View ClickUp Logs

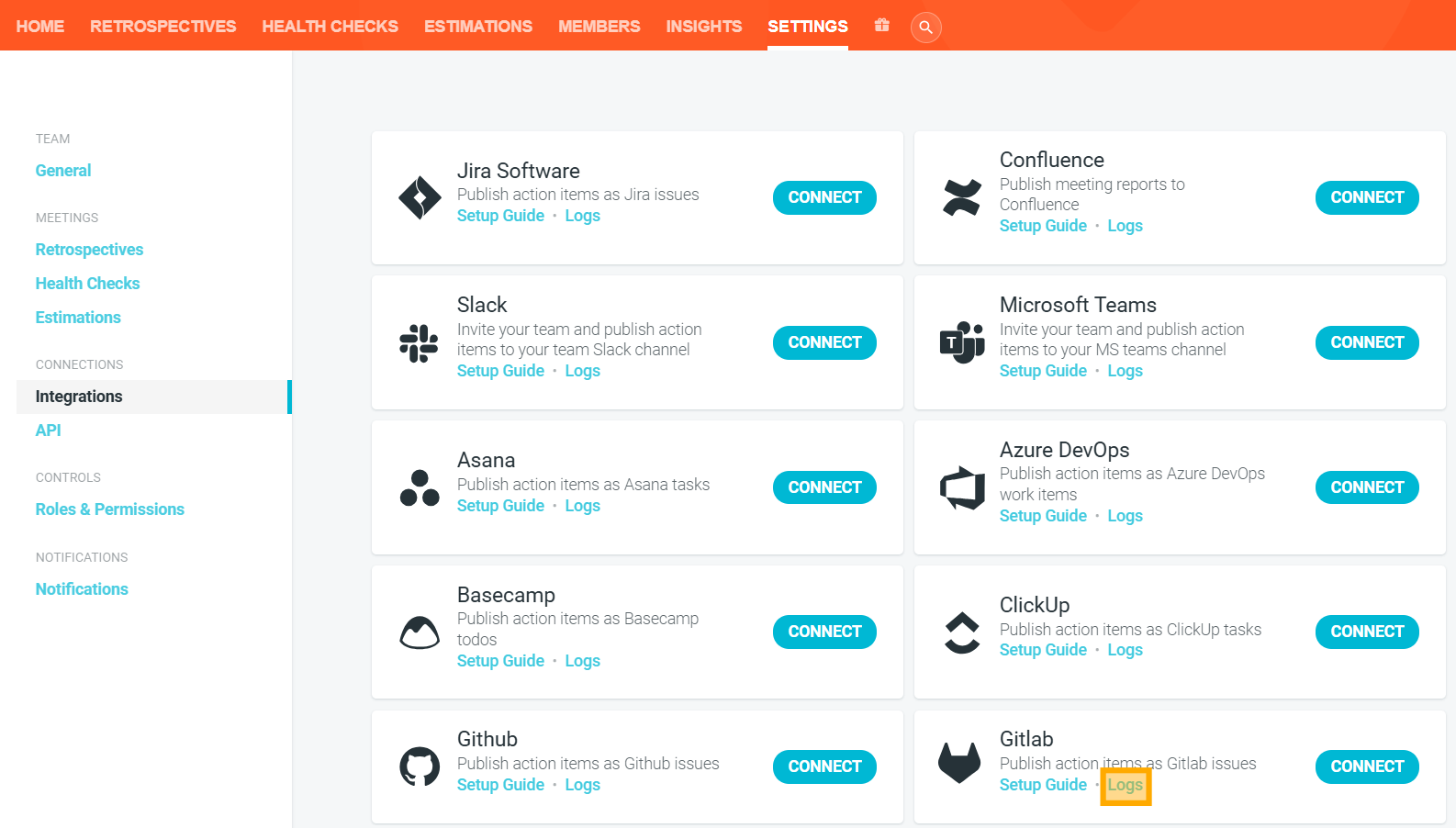1125,650
